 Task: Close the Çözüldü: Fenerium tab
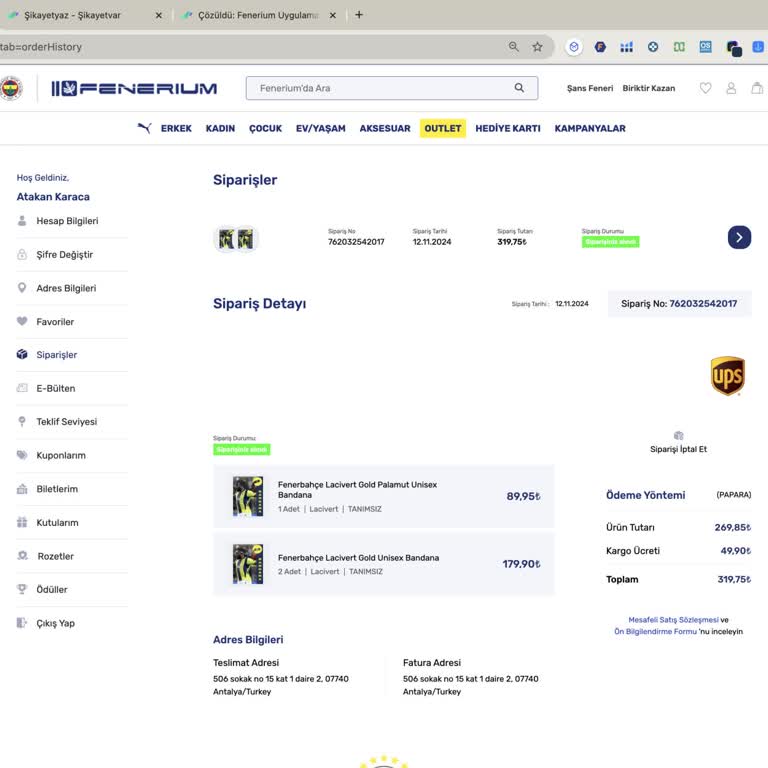333,15
